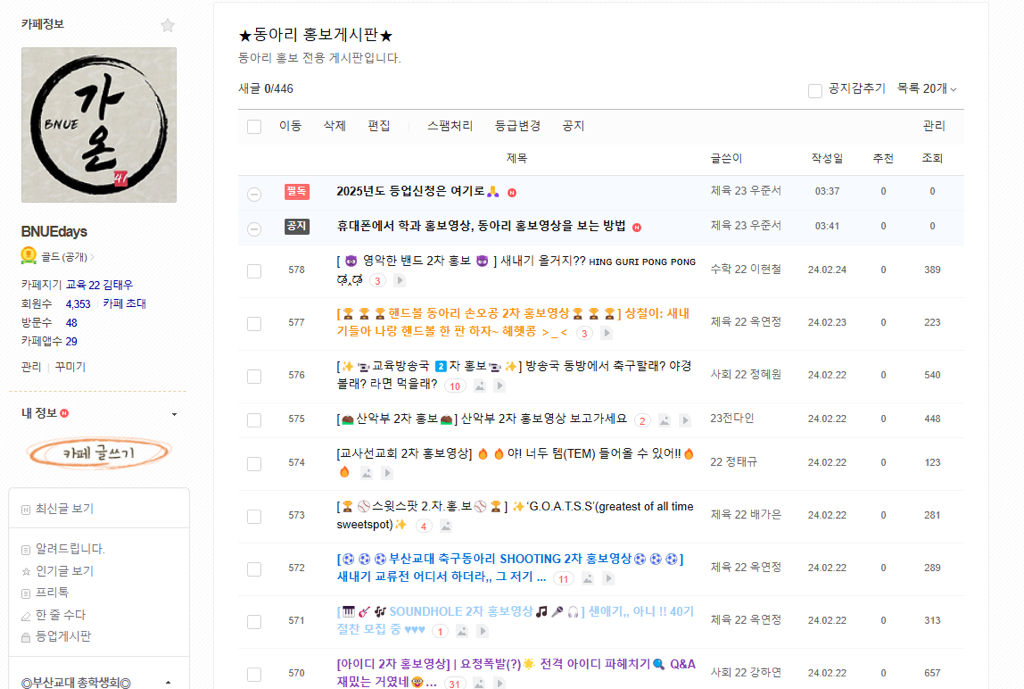
Task: Open sidebar 관리 link under cafe info
Action: (31, 367)
